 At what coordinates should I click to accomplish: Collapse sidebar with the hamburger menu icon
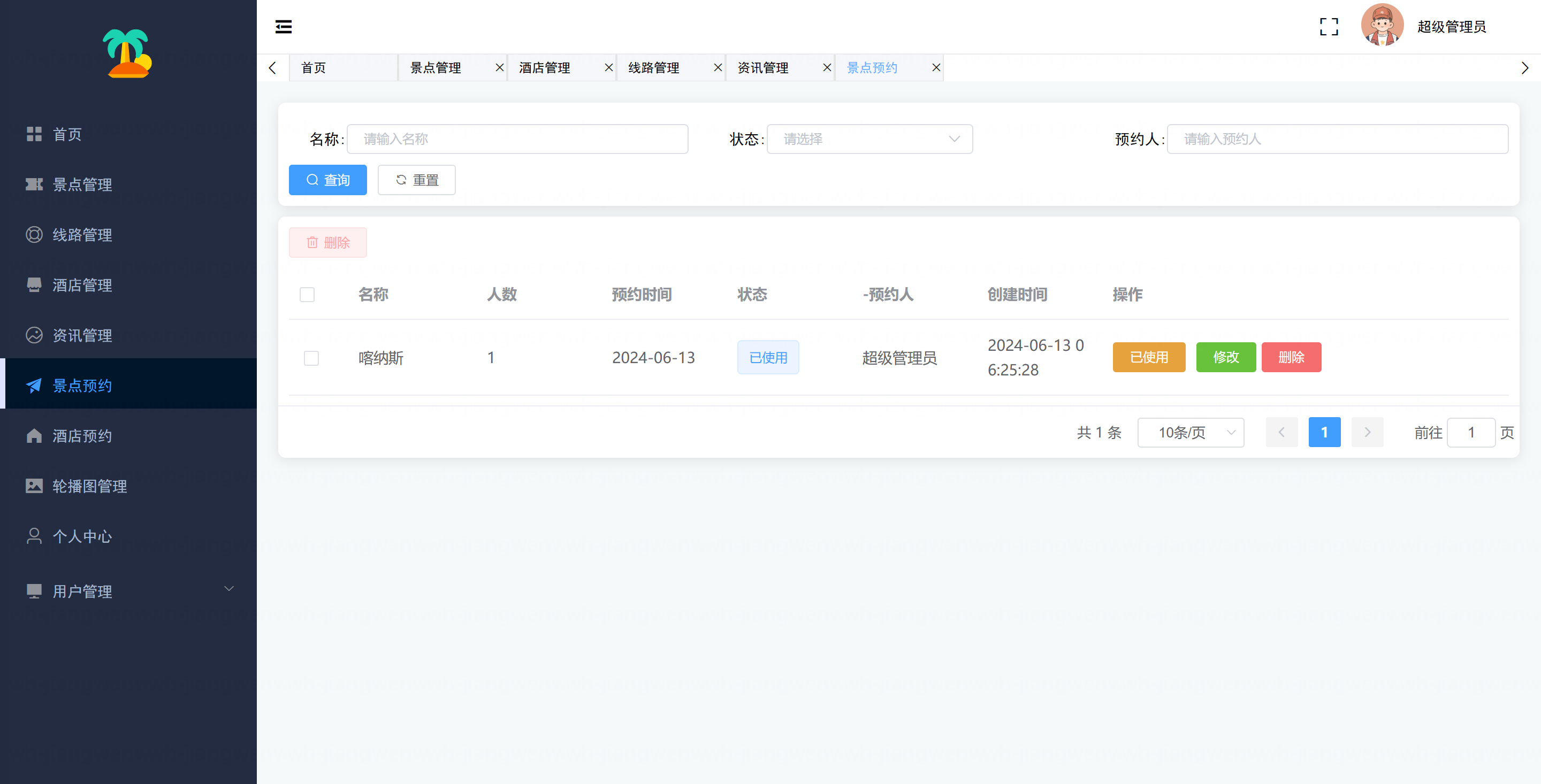point(283,26)
